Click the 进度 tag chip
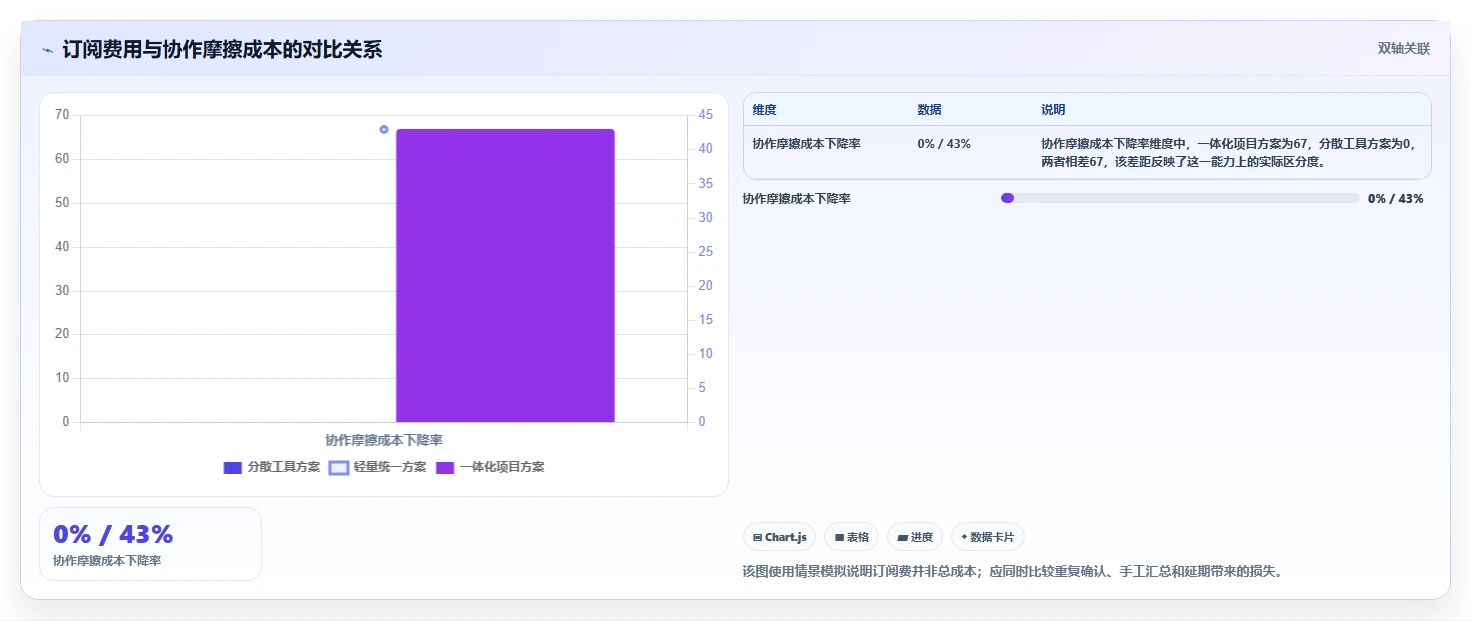 point(915,537)
